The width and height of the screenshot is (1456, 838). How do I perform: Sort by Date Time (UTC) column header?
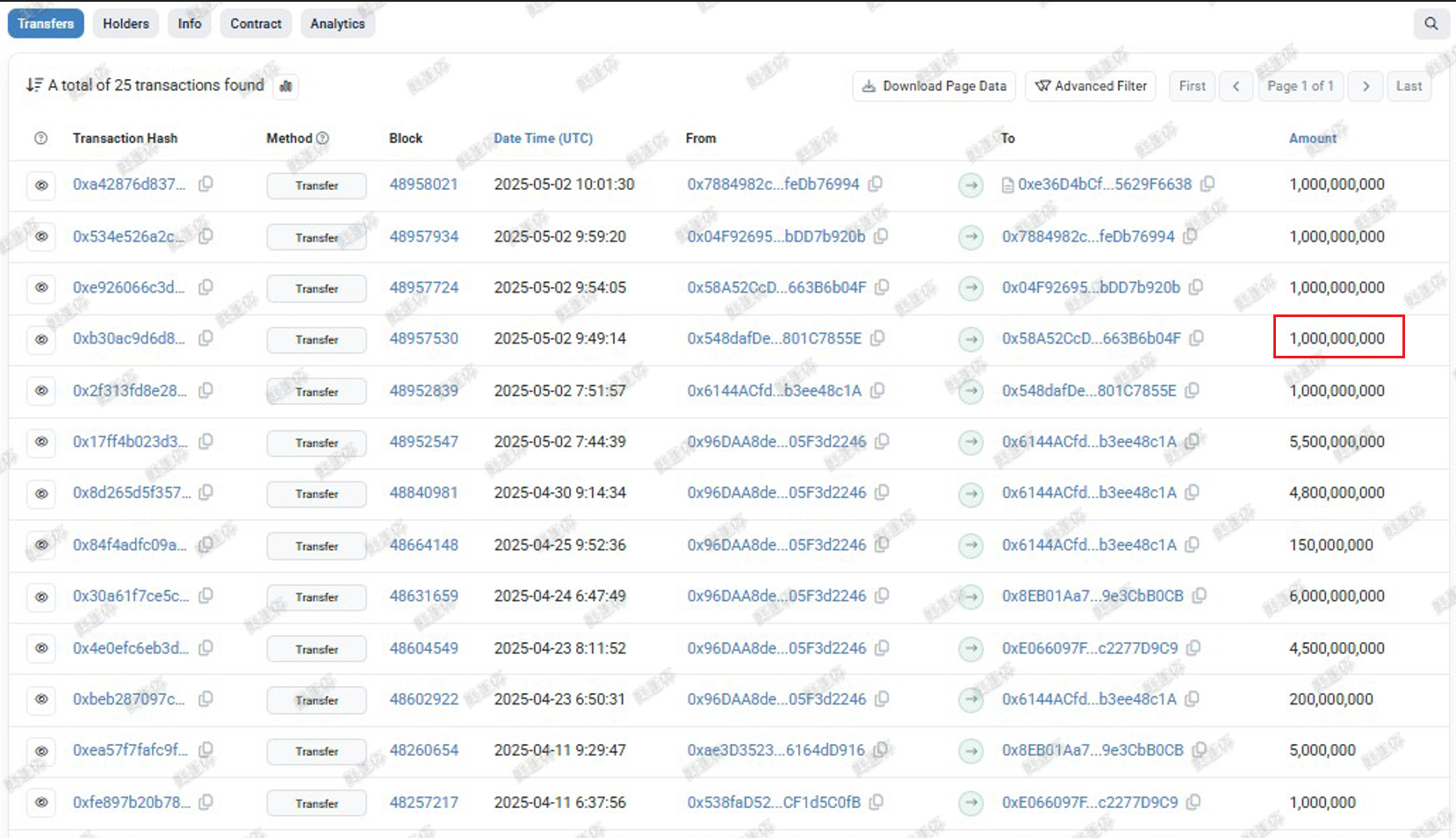[543, 138]
